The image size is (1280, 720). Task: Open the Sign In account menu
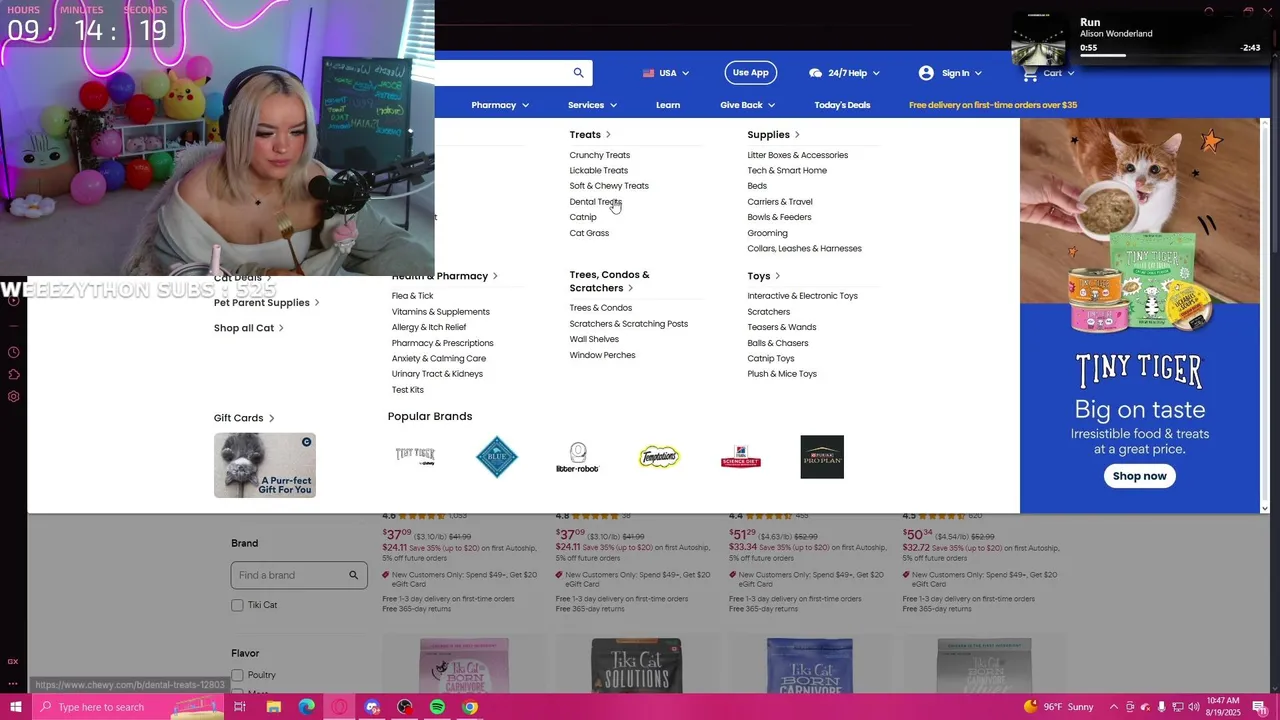950,73
